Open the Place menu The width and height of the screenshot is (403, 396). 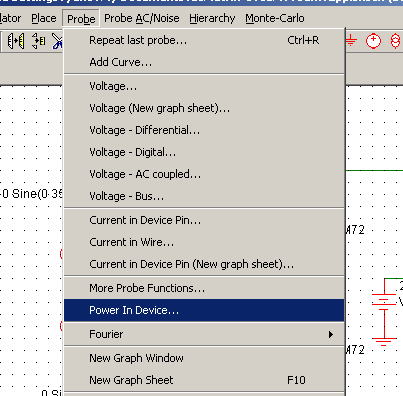44,18
